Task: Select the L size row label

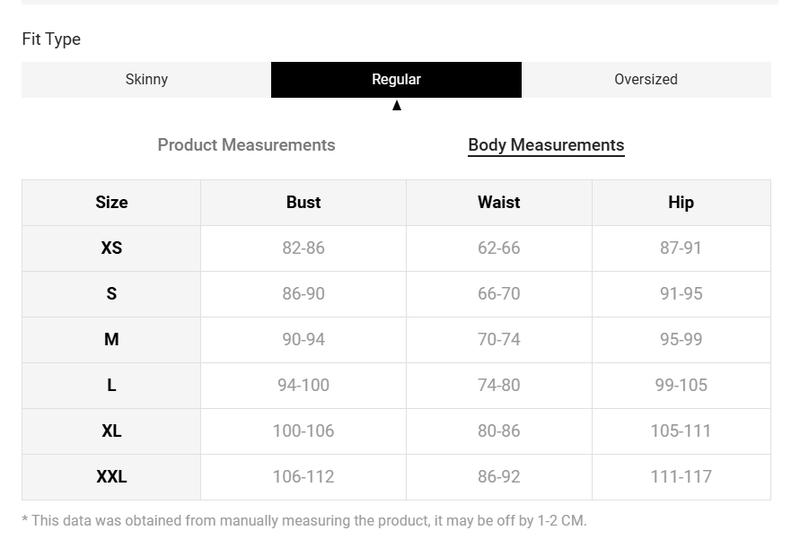Action: tap(111, 385)
